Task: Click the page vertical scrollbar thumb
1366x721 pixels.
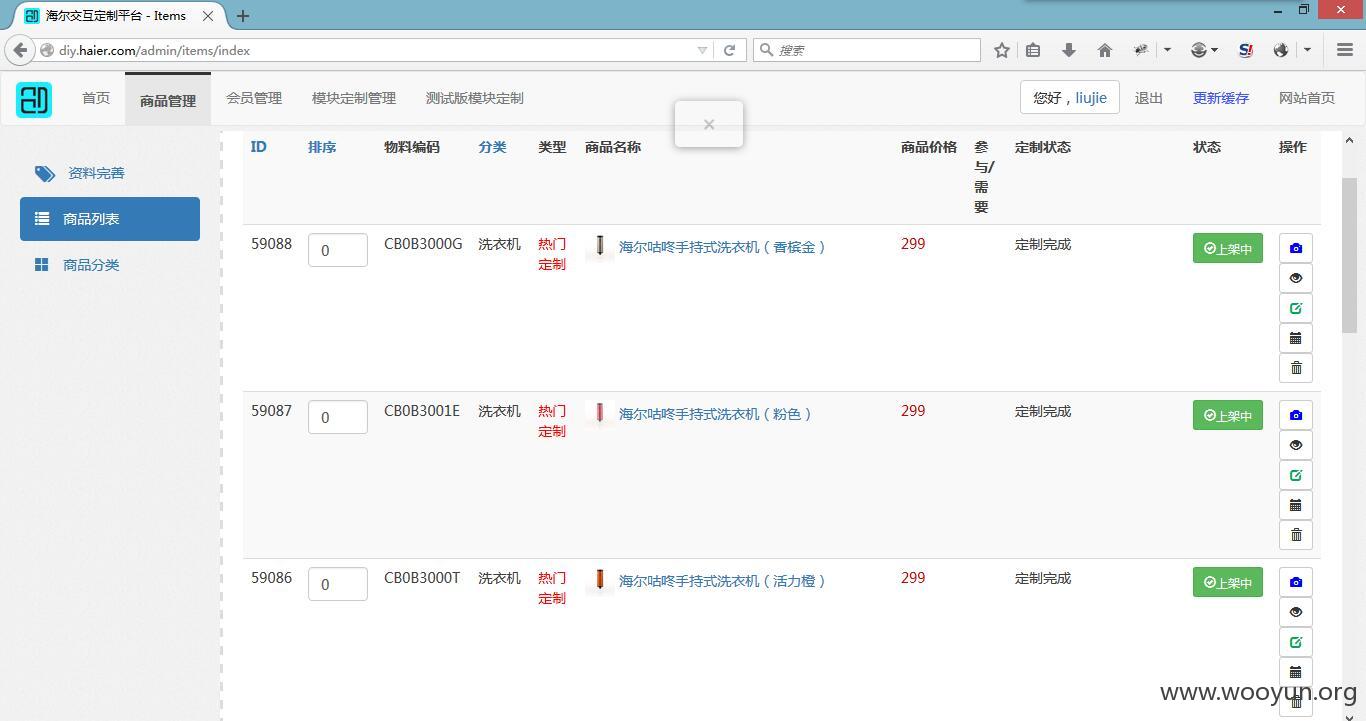Action: 1349,255
